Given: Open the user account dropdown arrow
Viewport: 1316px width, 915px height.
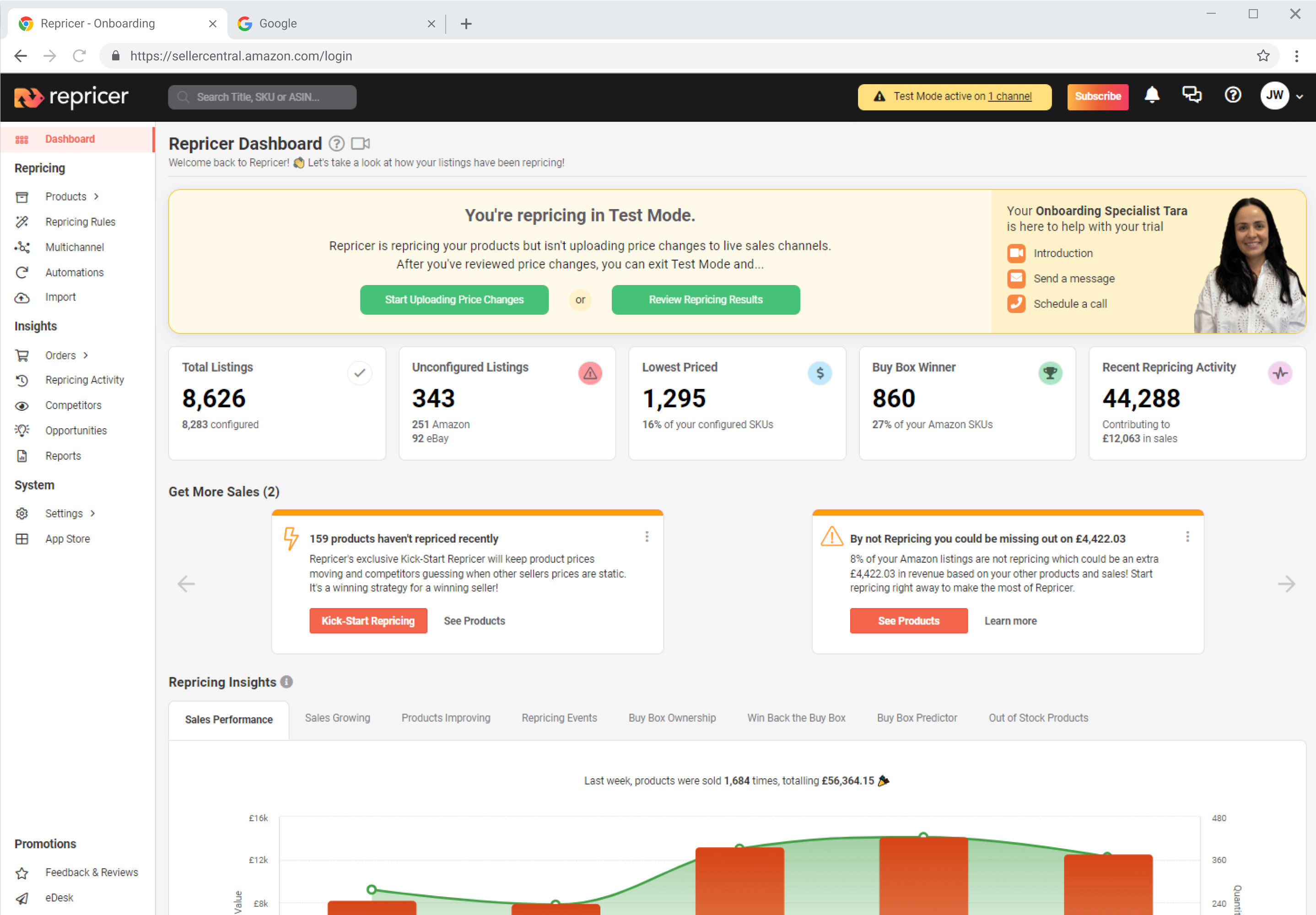Looking at the screenshot, I should 1300,97.
